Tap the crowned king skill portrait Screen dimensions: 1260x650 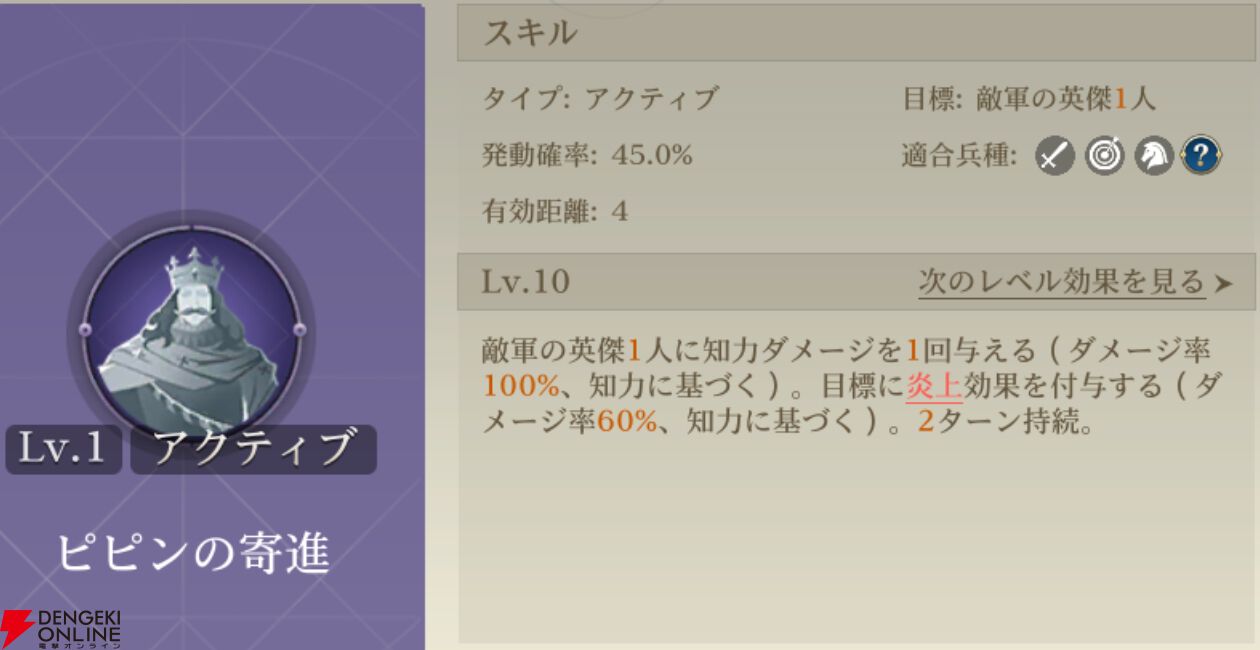(x=192, y=322)
